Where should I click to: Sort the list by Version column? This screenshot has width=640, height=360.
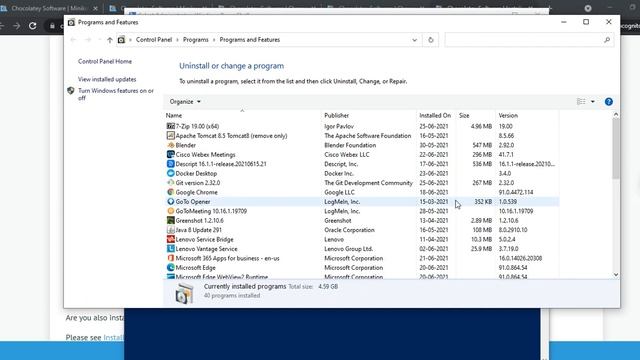pyautogui.click(x=527, y=116)
